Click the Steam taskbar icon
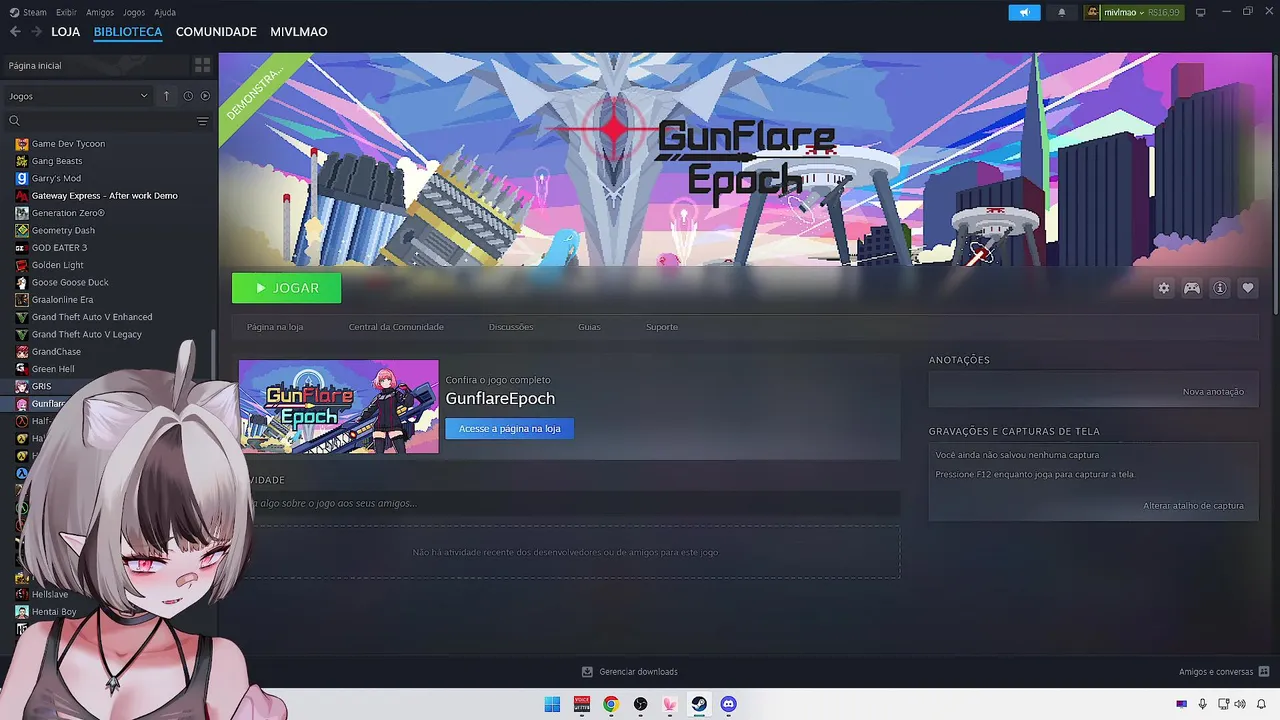The image size is (1280, 720). [699, 704]
